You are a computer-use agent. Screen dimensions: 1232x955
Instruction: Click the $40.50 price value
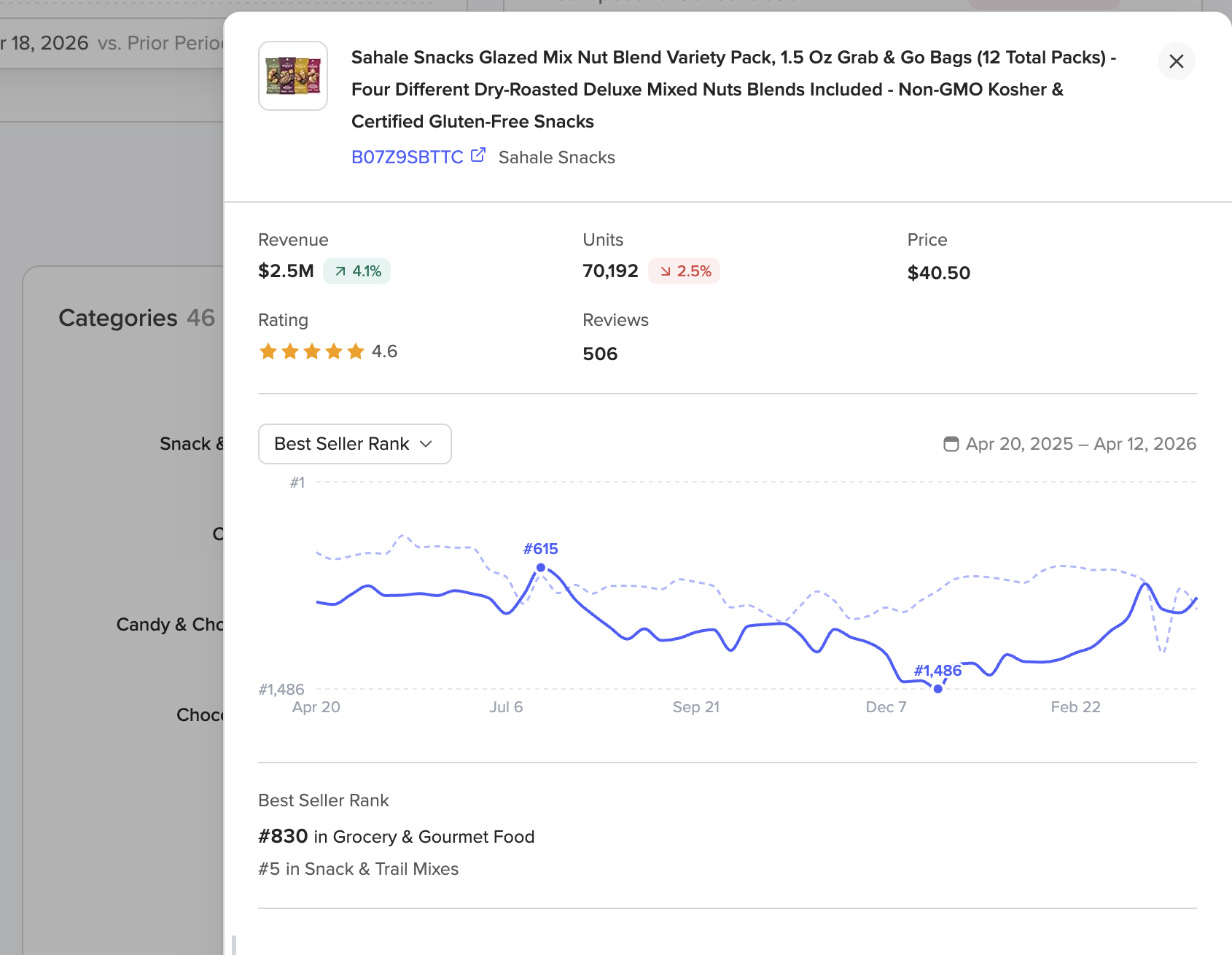[939, 273]
